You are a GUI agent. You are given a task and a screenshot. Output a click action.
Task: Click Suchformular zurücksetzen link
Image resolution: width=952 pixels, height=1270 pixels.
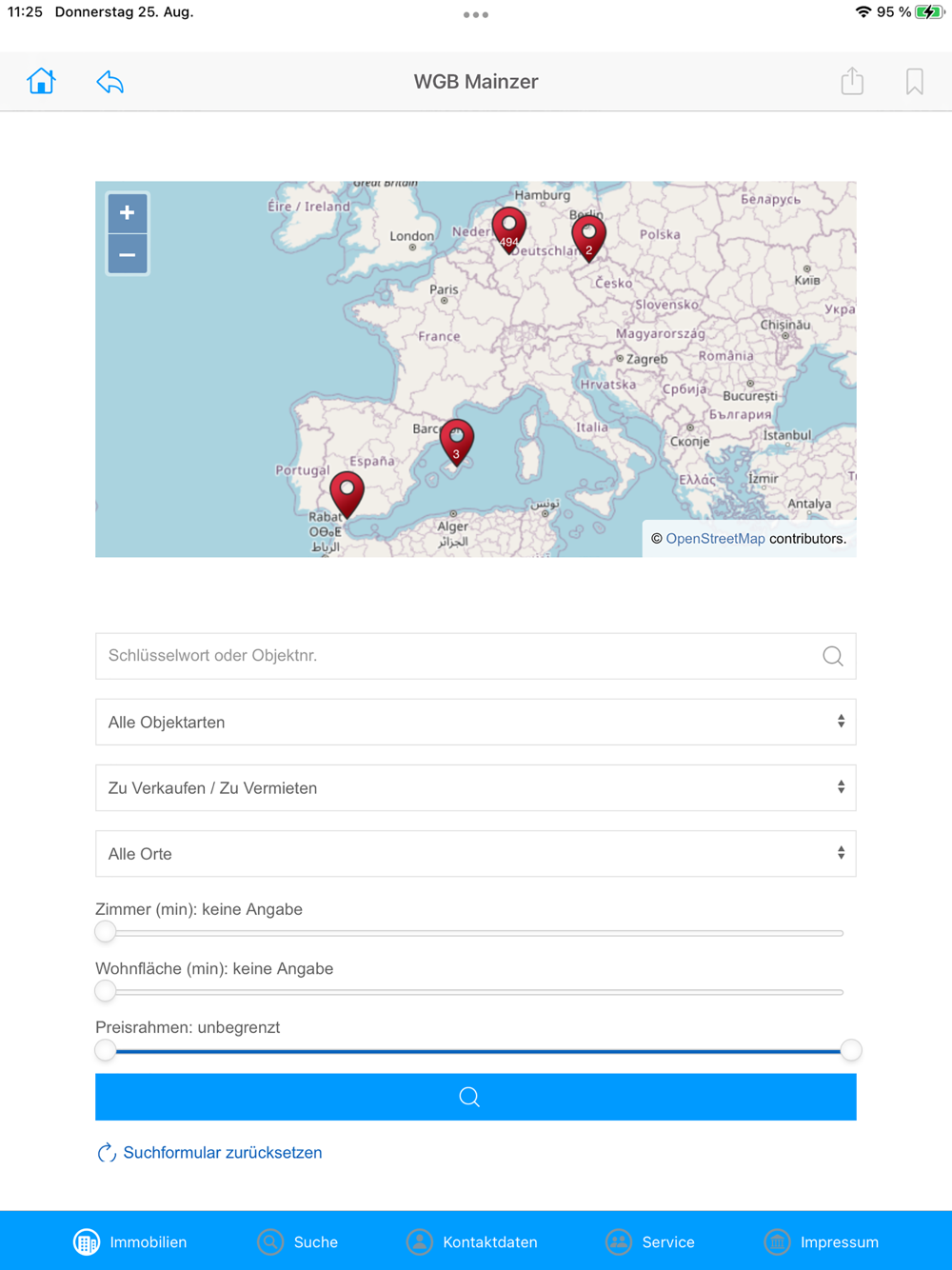[223, 1153]
